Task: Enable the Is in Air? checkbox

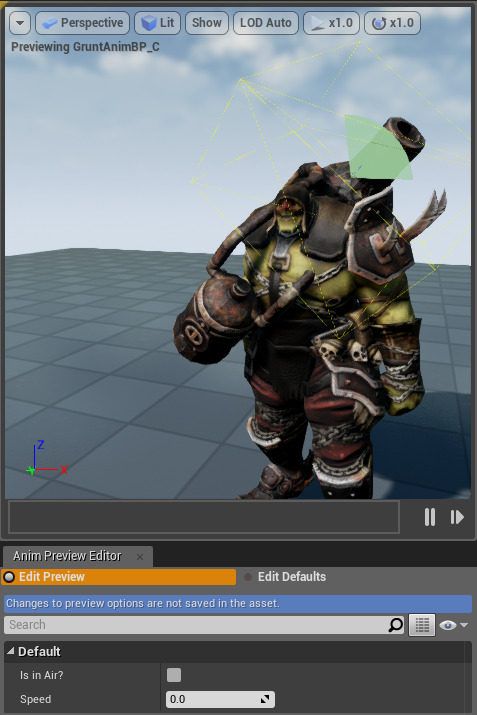Action: click(x=174, y=675)
